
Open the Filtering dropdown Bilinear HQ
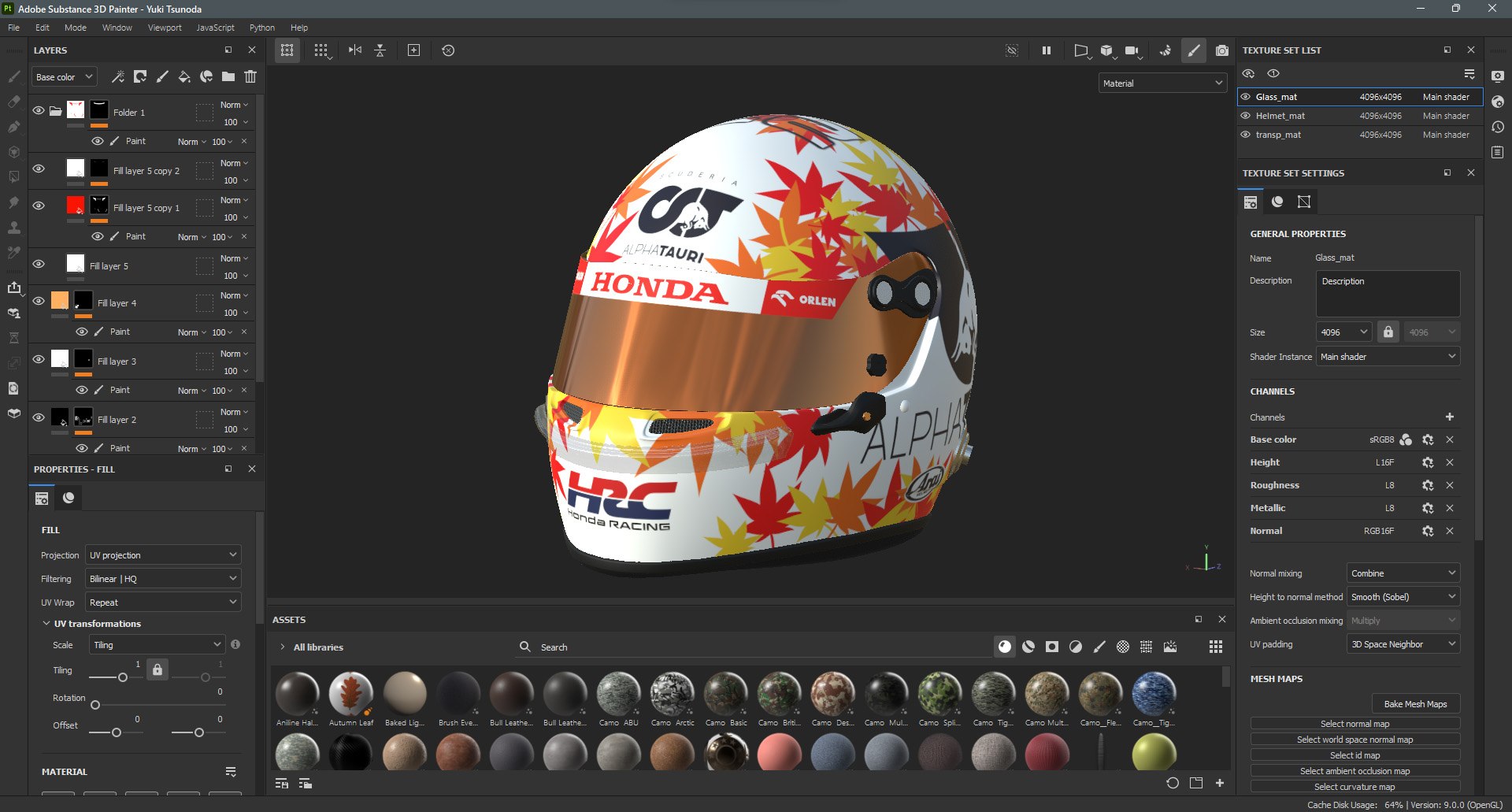pyautogui.click(x=163, y=578)
